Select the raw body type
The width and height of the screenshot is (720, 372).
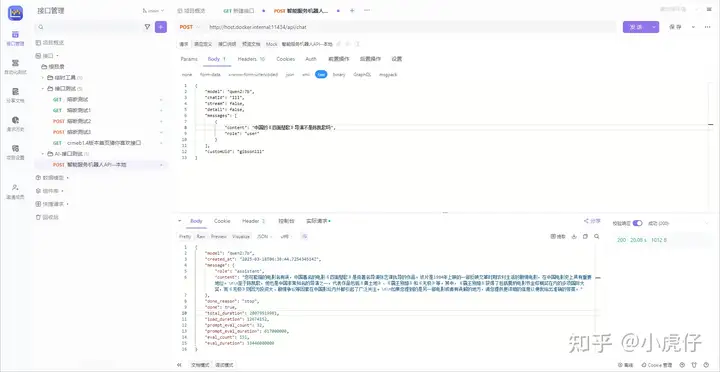tap(321, 74)
